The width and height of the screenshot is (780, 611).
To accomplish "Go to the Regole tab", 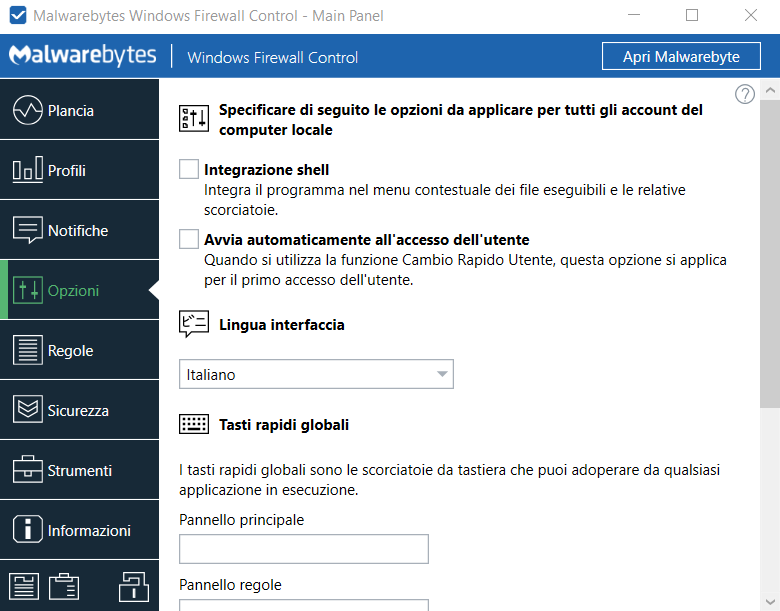I will (80, 350).
